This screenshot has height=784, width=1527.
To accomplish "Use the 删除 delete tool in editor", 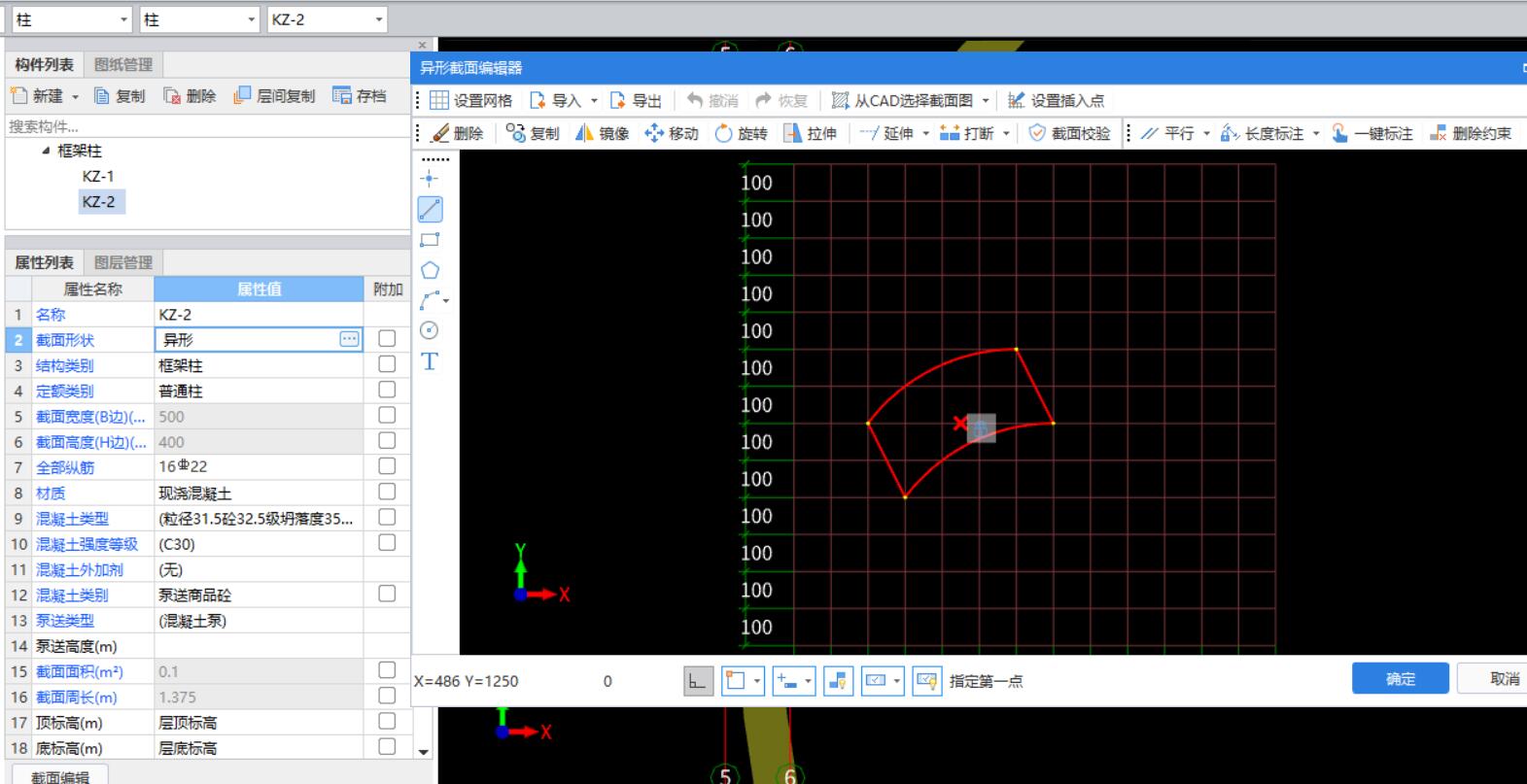I will [x=457, y=133].
